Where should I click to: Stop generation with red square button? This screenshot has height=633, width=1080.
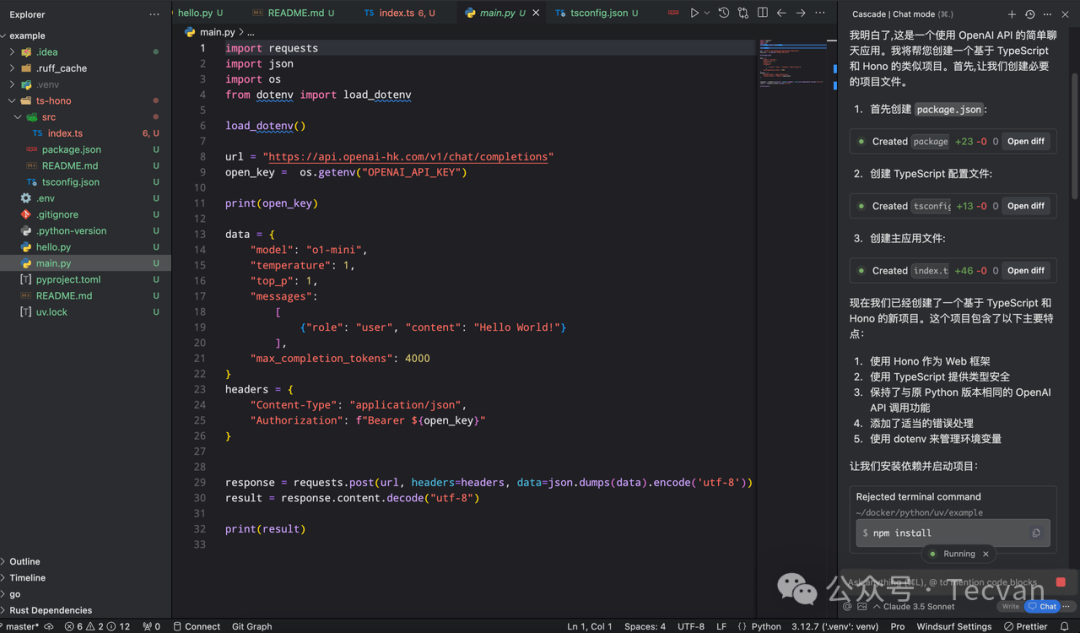[x=1060, y=582]
